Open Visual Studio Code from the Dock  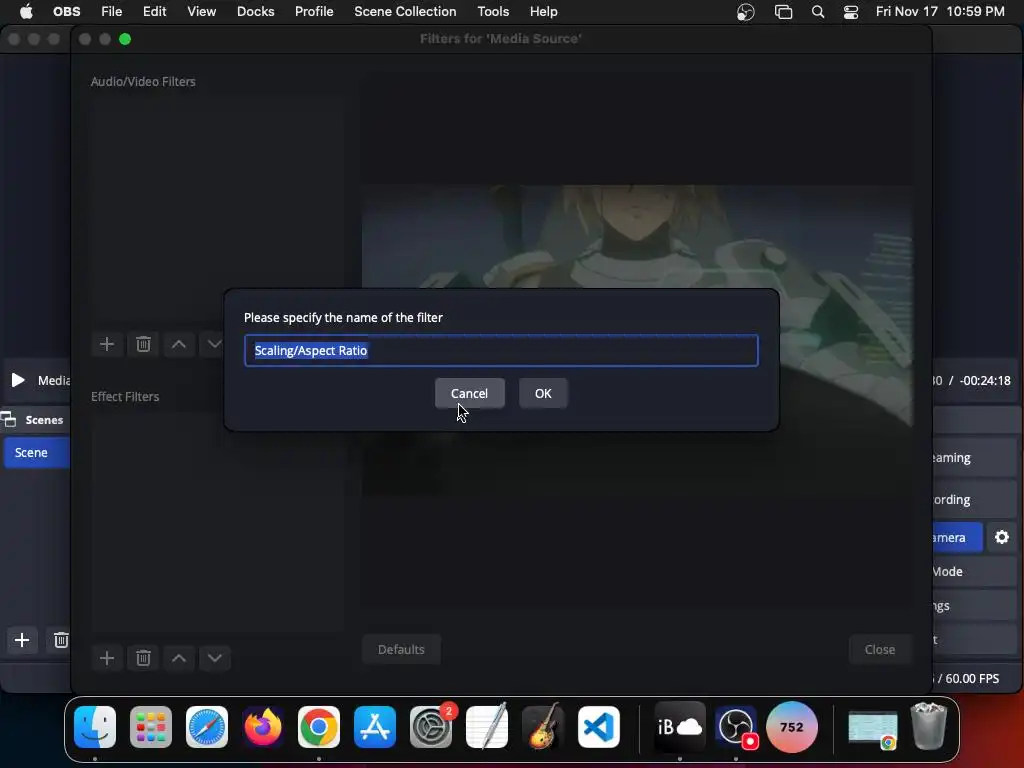(599, 727)
